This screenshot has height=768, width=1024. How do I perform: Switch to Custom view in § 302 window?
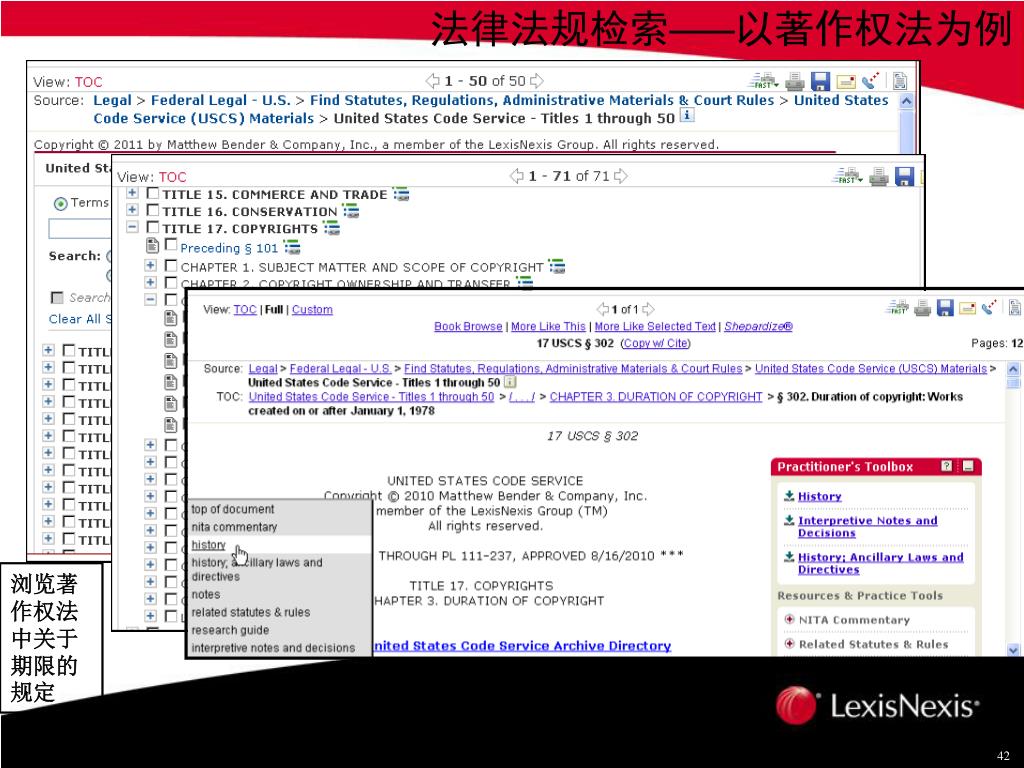(312, 310)
